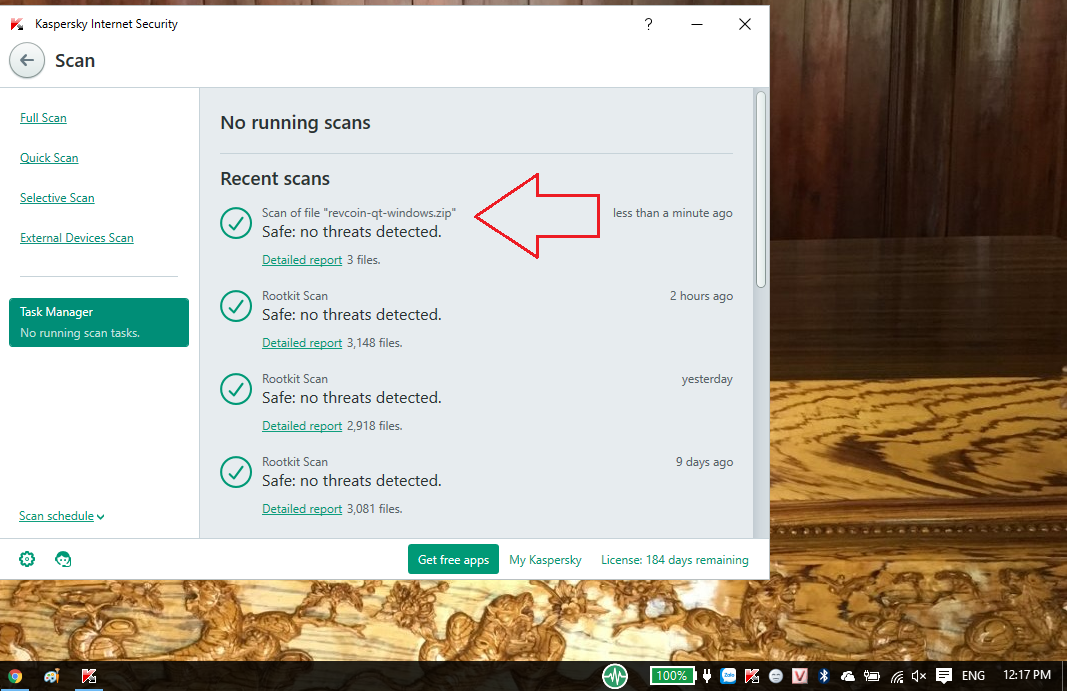Open the Quick Scan section
The height and width of the screenshot is (691, 1067).
(x=49, y=158)
